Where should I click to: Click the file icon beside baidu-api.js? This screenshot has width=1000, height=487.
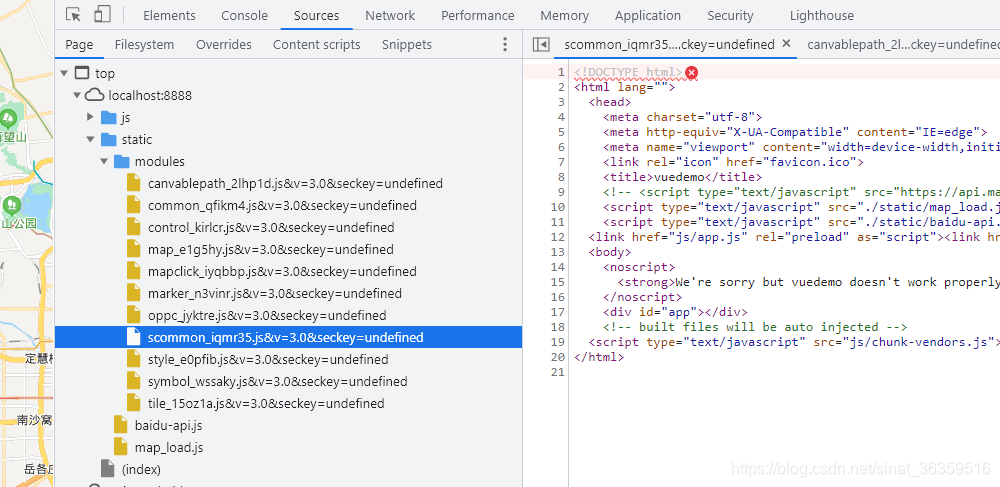tap(121, 425)
